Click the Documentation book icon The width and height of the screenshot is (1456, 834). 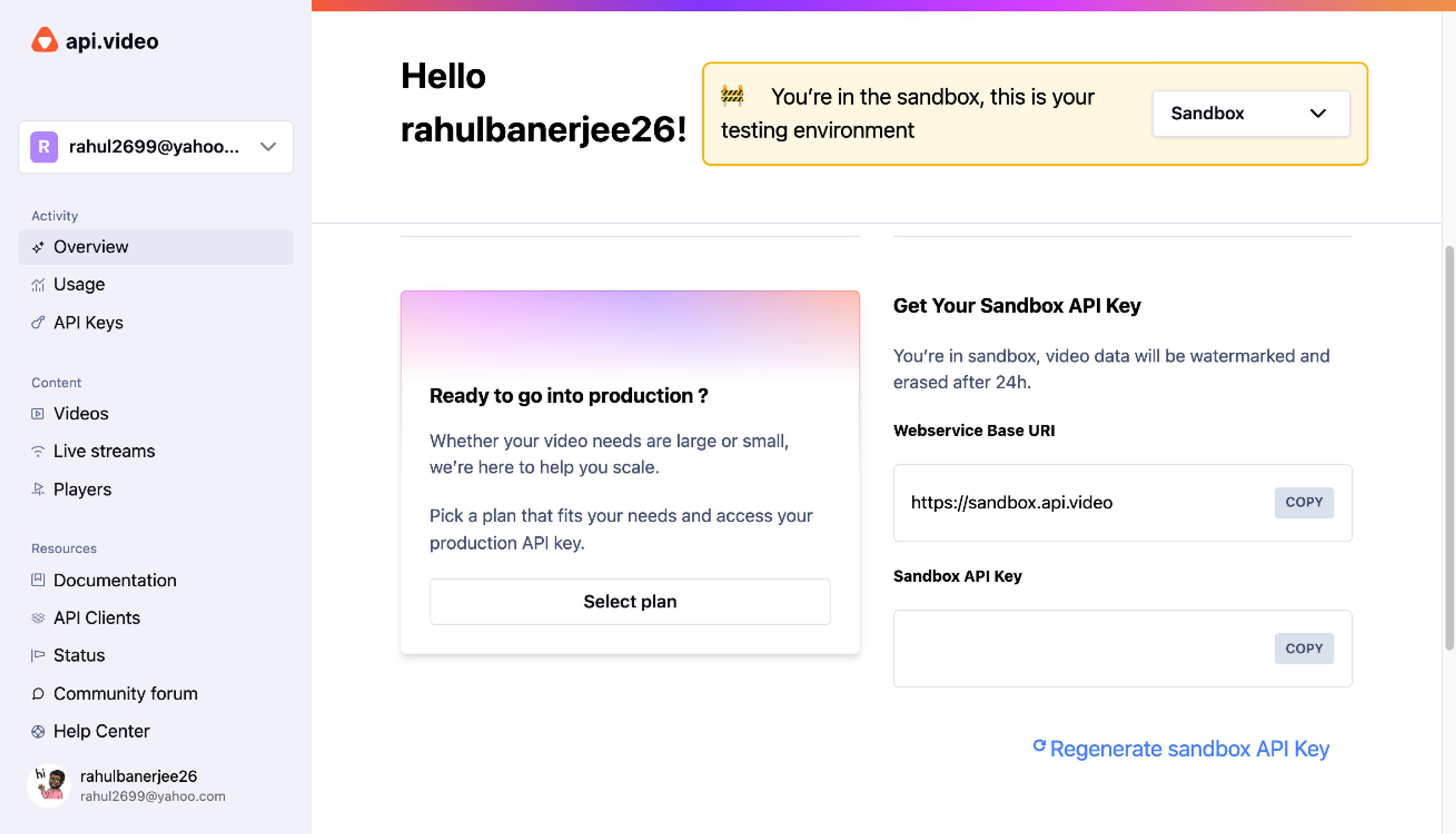38,580
